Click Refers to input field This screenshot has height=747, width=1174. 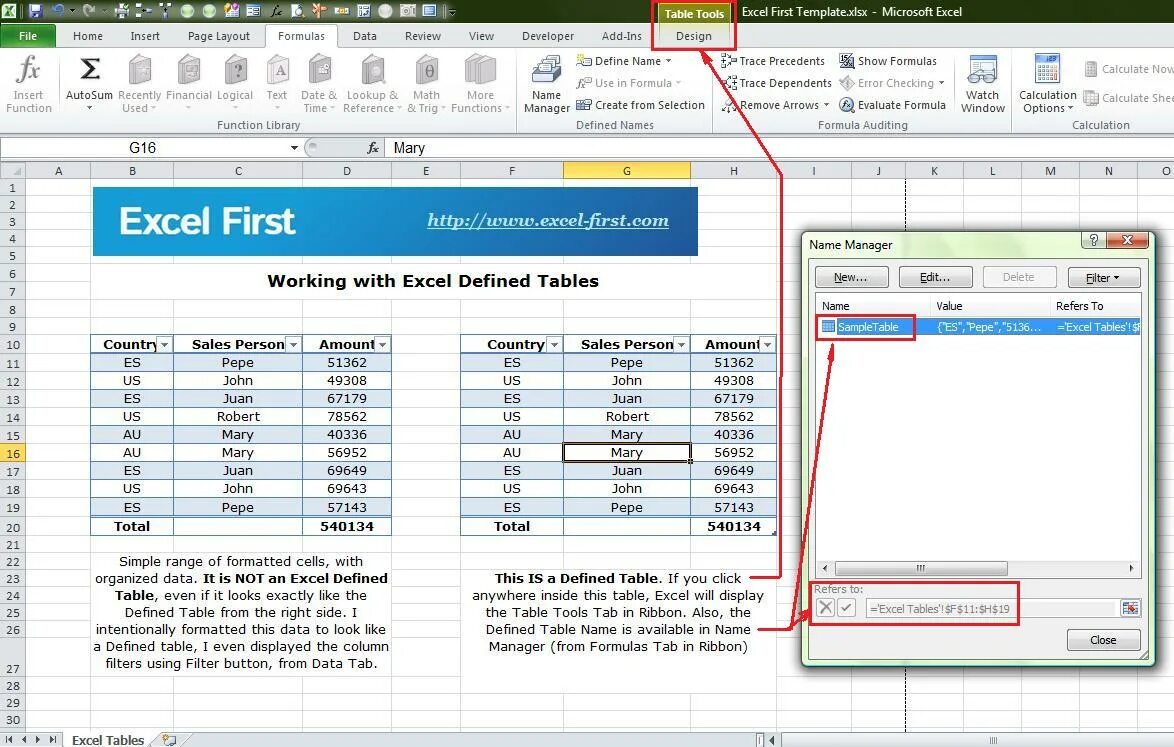pos(991,609)
